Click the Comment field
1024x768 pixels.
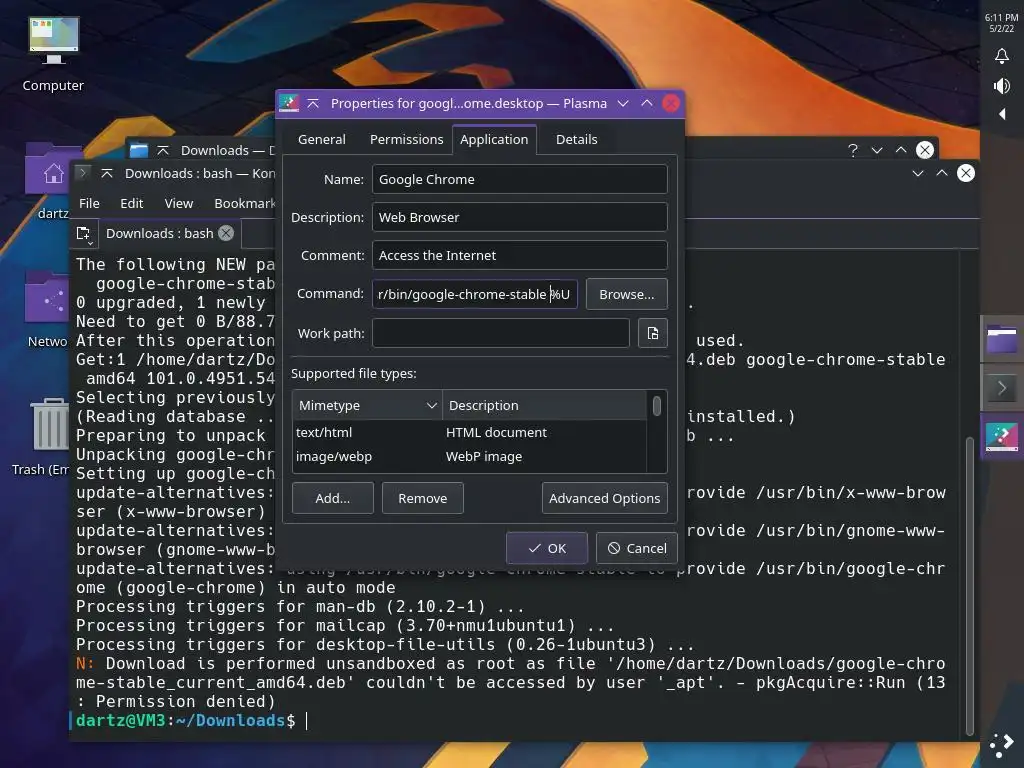(520, 255)
